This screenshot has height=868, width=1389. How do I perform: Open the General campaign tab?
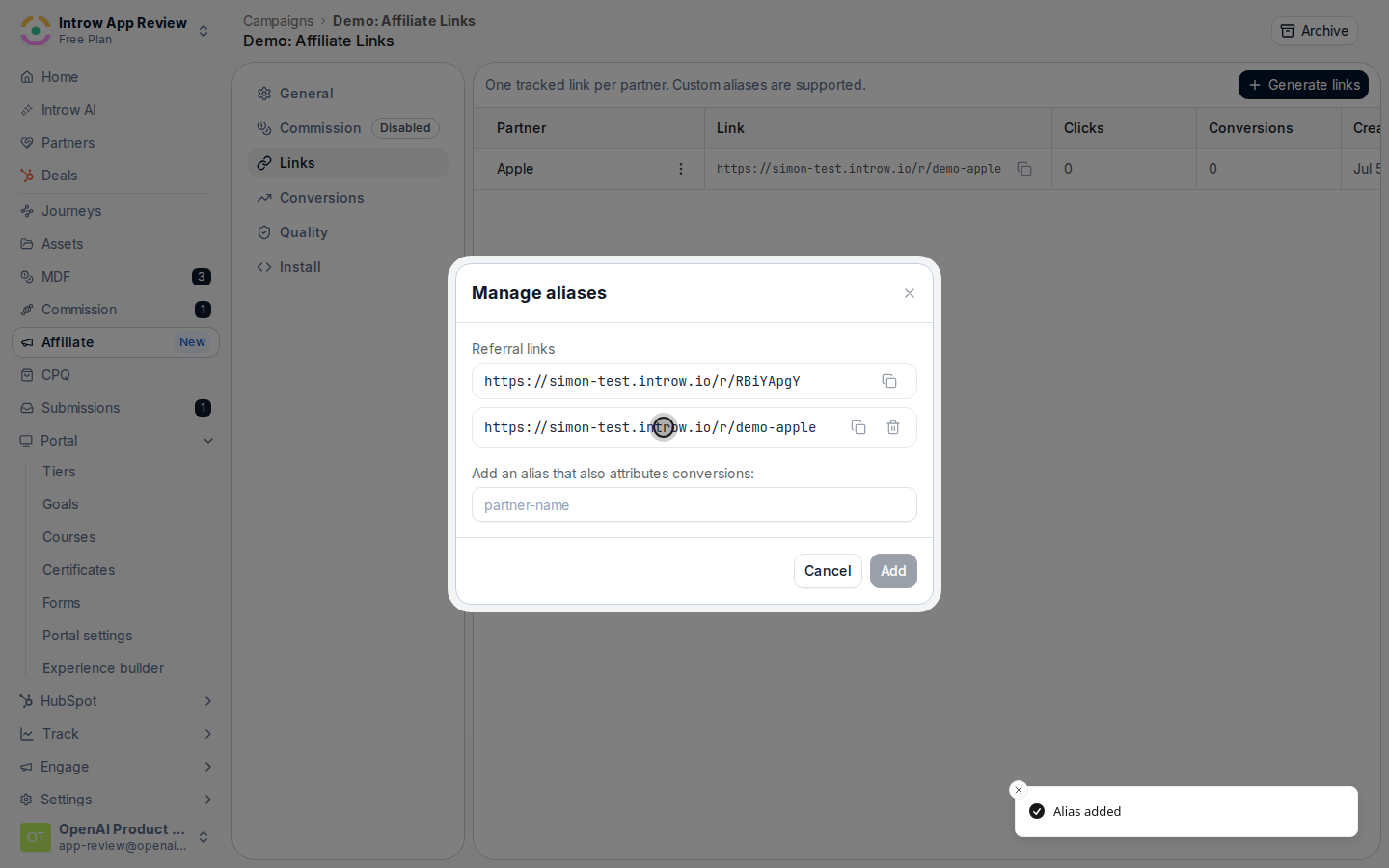[348, 94]
